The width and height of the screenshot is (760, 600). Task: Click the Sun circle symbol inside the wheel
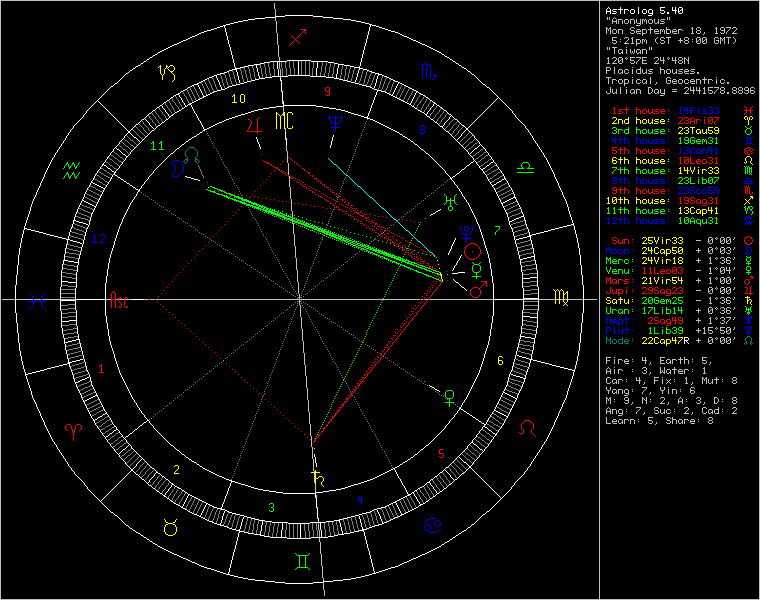(x=473, y=252)
